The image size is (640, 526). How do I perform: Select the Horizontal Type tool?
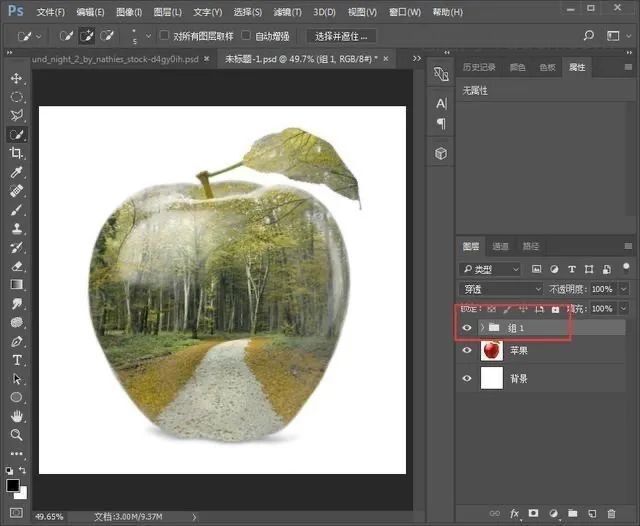[16, 360]
